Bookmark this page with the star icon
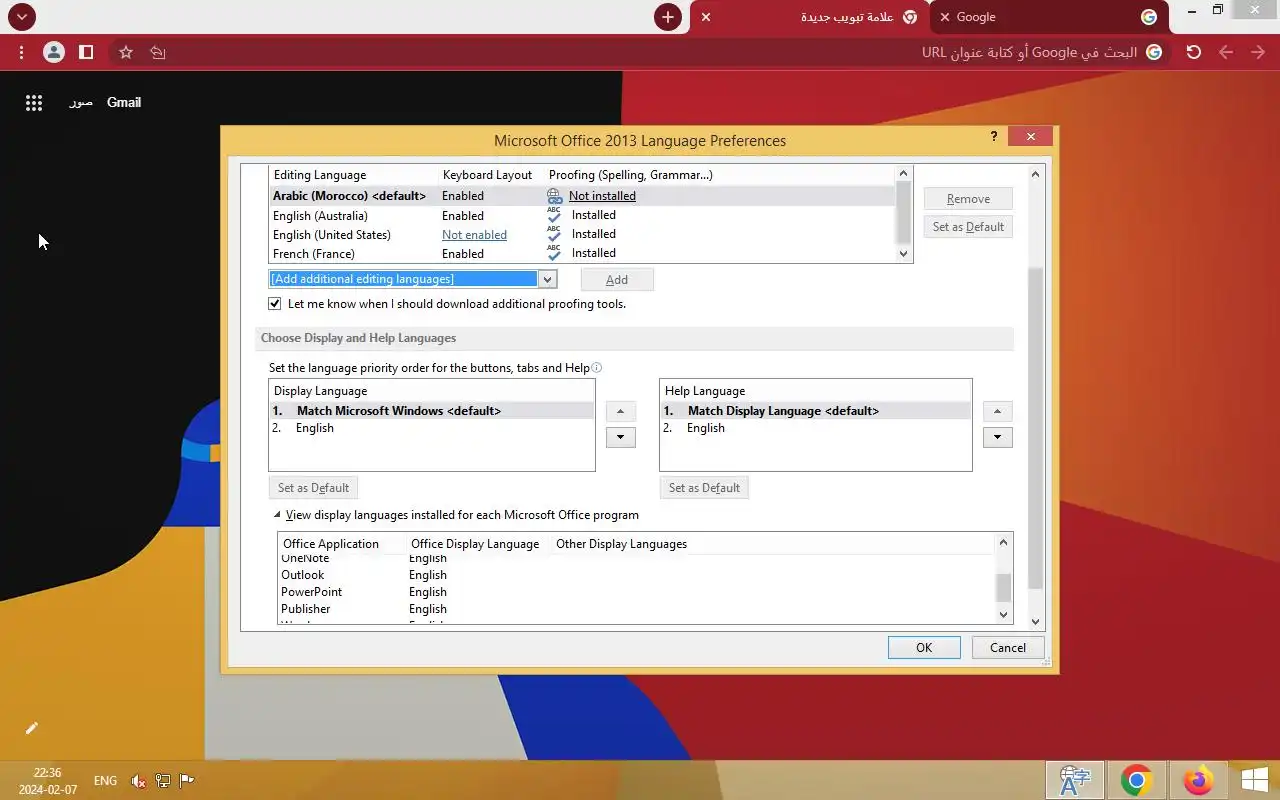 pyautogui.click(x=126, y=52)
